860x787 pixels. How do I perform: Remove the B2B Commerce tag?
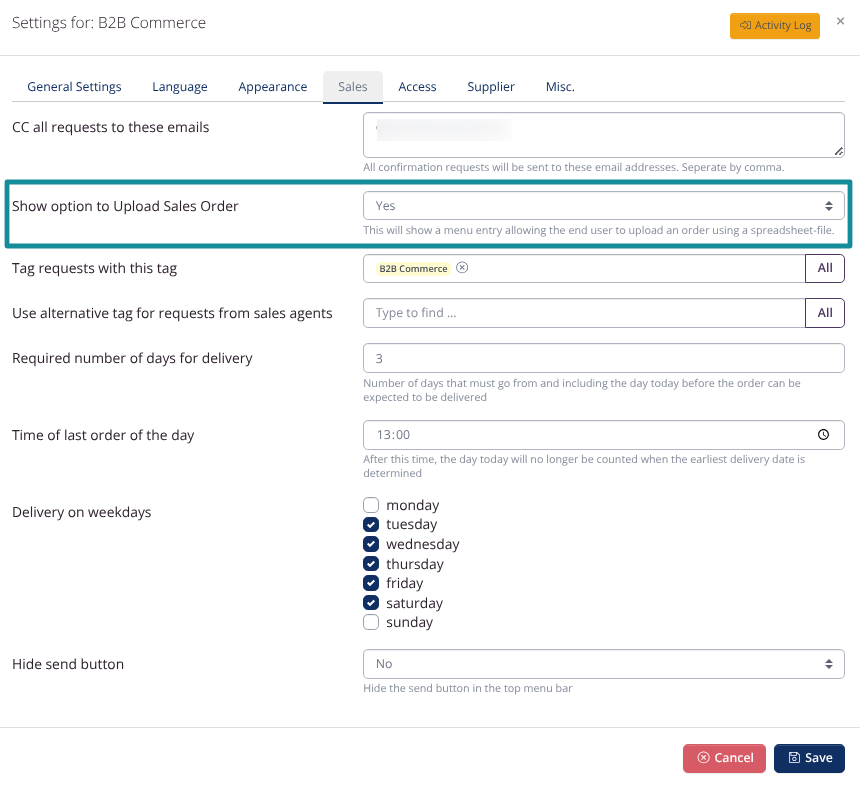coord(462,268)
